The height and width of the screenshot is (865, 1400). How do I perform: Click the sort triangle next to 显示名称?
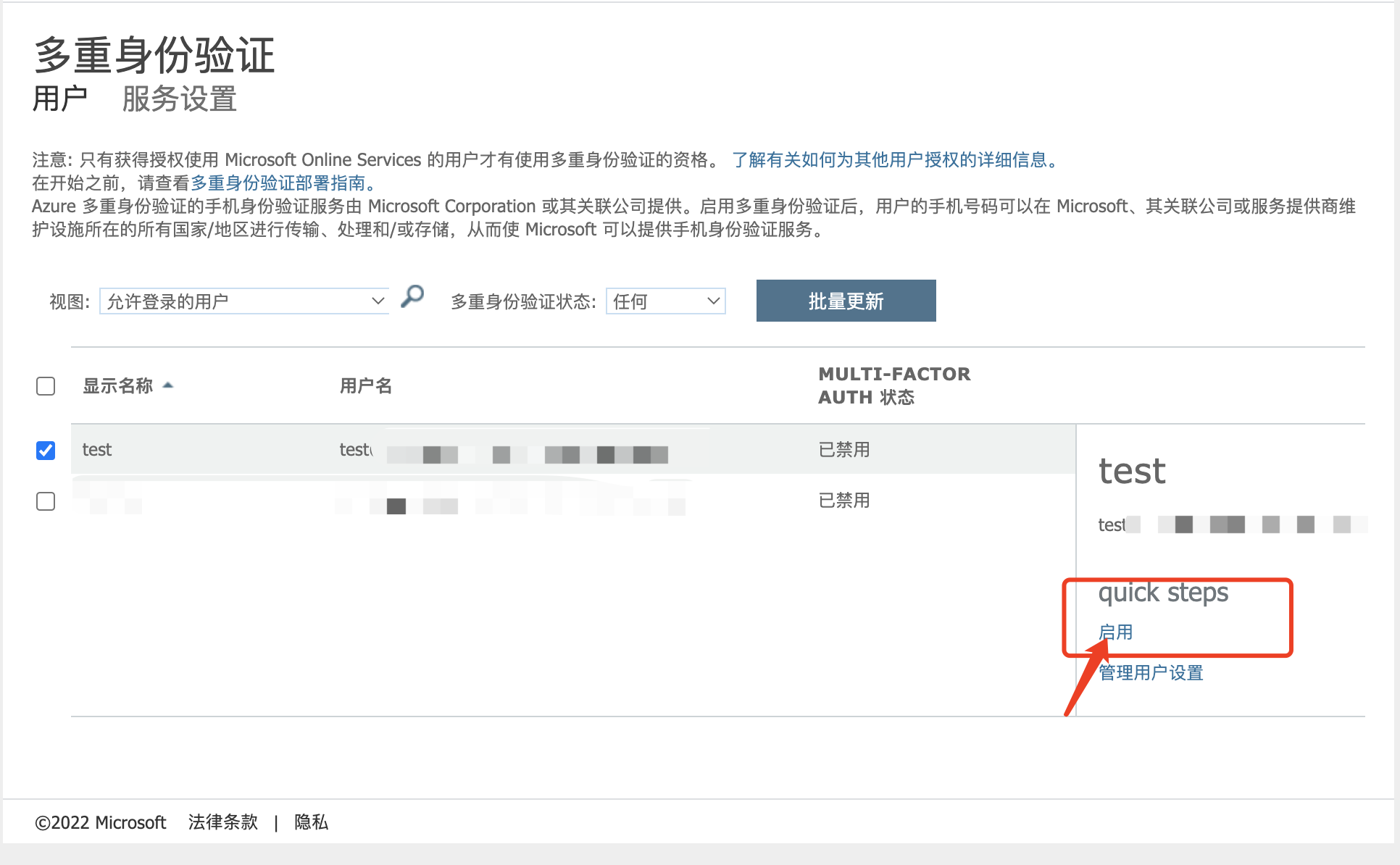coord(169,386)
